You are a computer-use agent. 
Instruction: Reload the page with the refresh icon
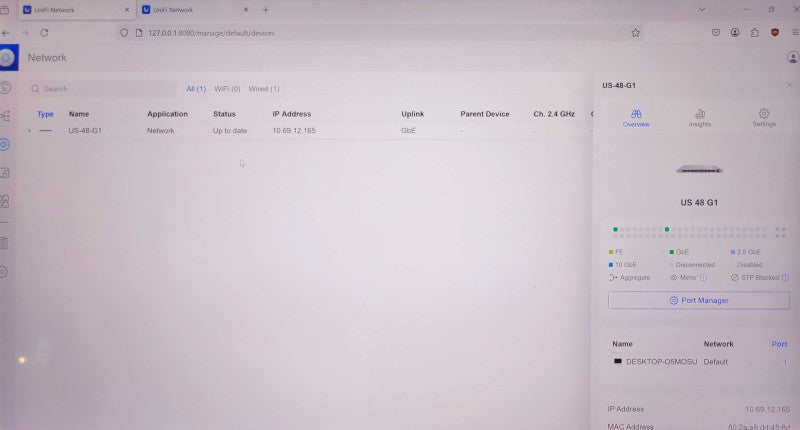coord(44,33)
